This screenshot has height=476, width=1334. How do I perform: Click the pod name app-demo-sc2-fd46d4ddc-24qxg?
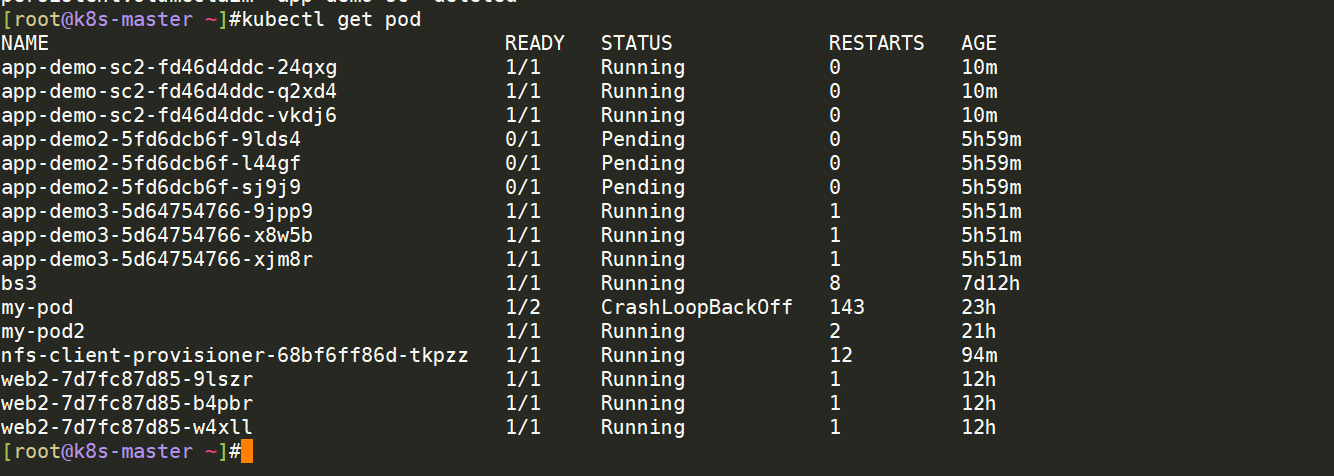[x=169, y=68]
